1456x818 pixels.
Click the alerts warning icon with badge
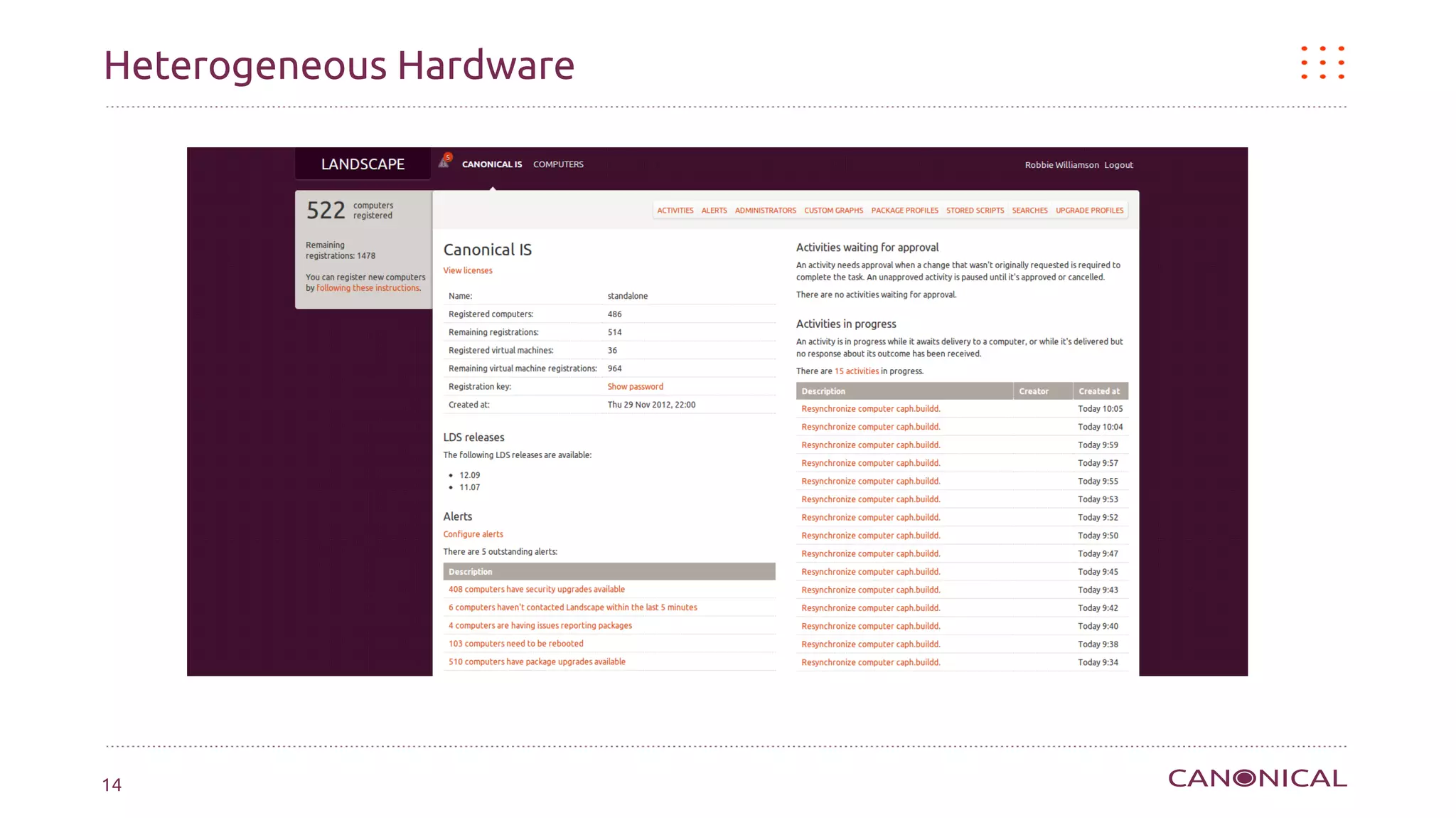[445, 161]
